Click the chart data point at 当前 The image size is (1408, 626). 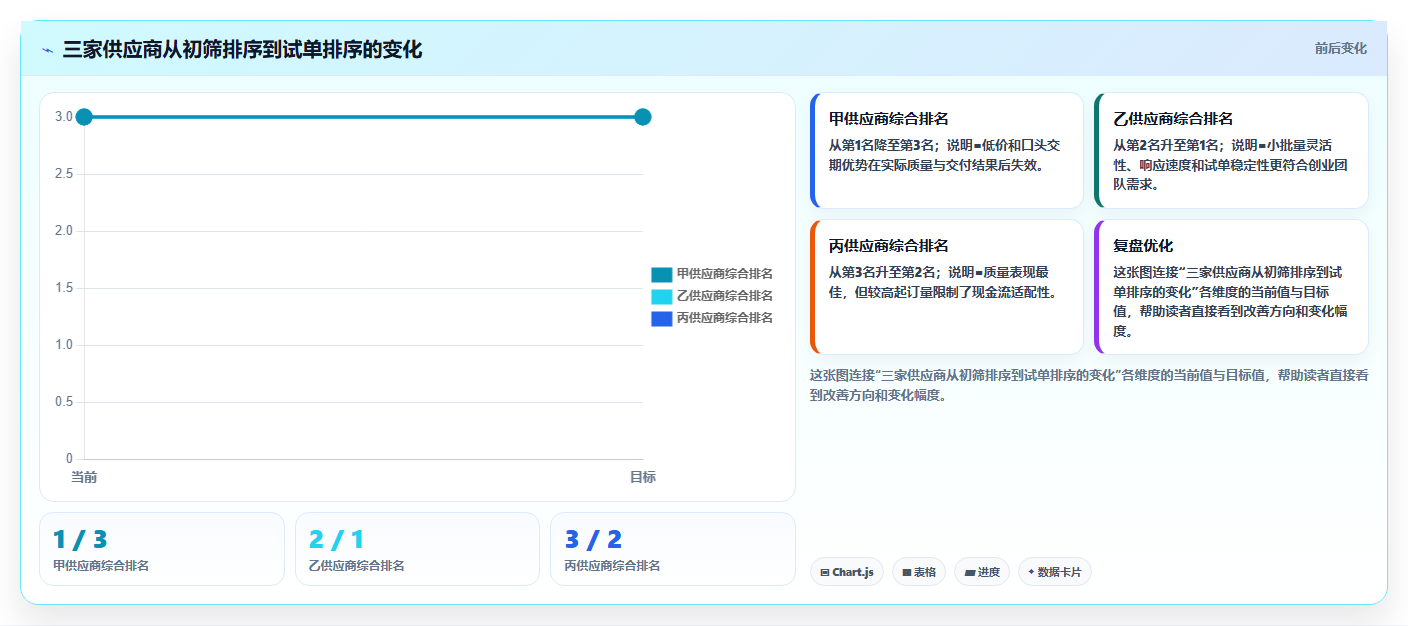point(84,117)
